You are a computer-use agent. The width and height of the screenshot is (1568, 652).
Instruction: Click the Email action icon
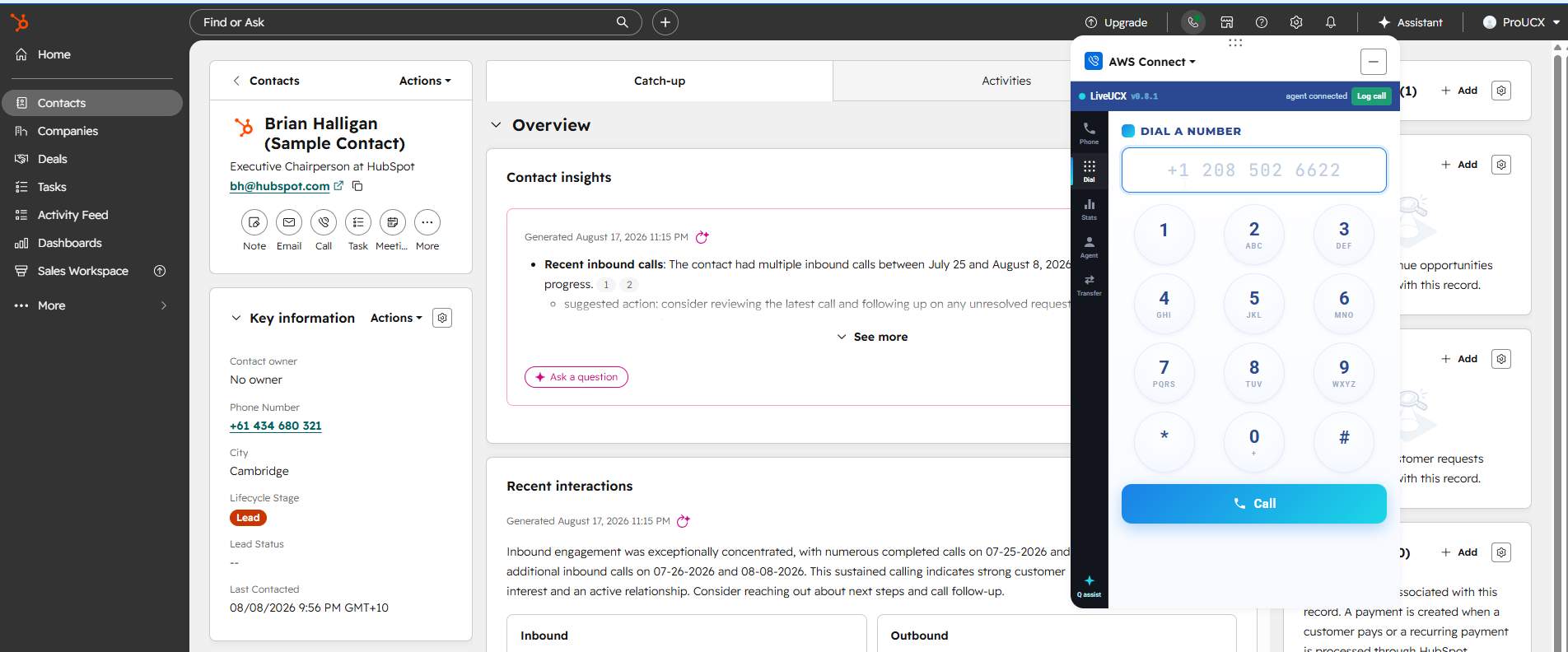[x=289, y=222]
